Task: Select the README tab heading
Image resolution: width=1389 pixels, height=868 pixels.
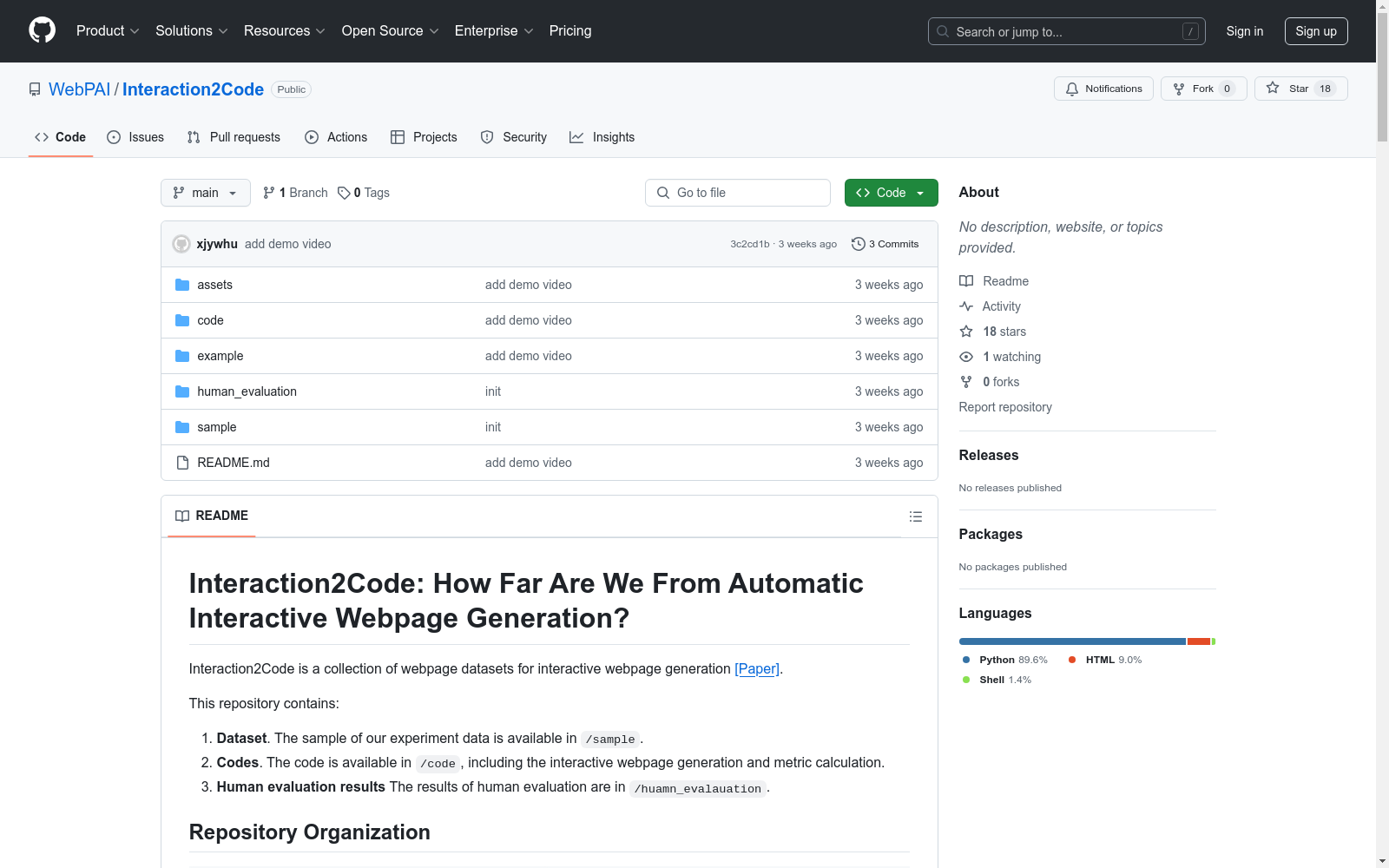Action: [212, 516]
